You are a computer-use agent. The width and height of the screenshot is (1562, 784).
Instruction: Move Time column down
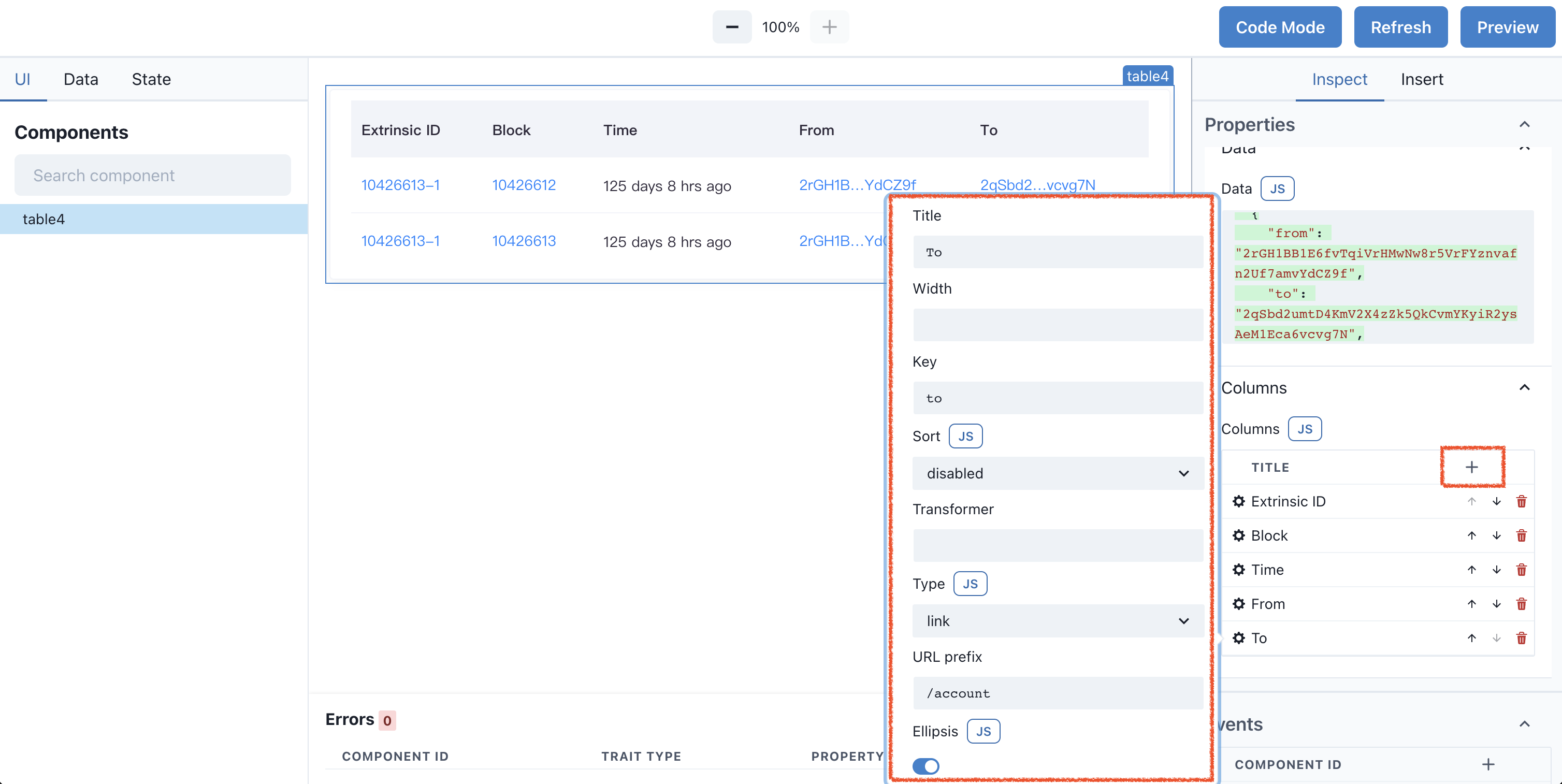click(x=1497, y=569)
